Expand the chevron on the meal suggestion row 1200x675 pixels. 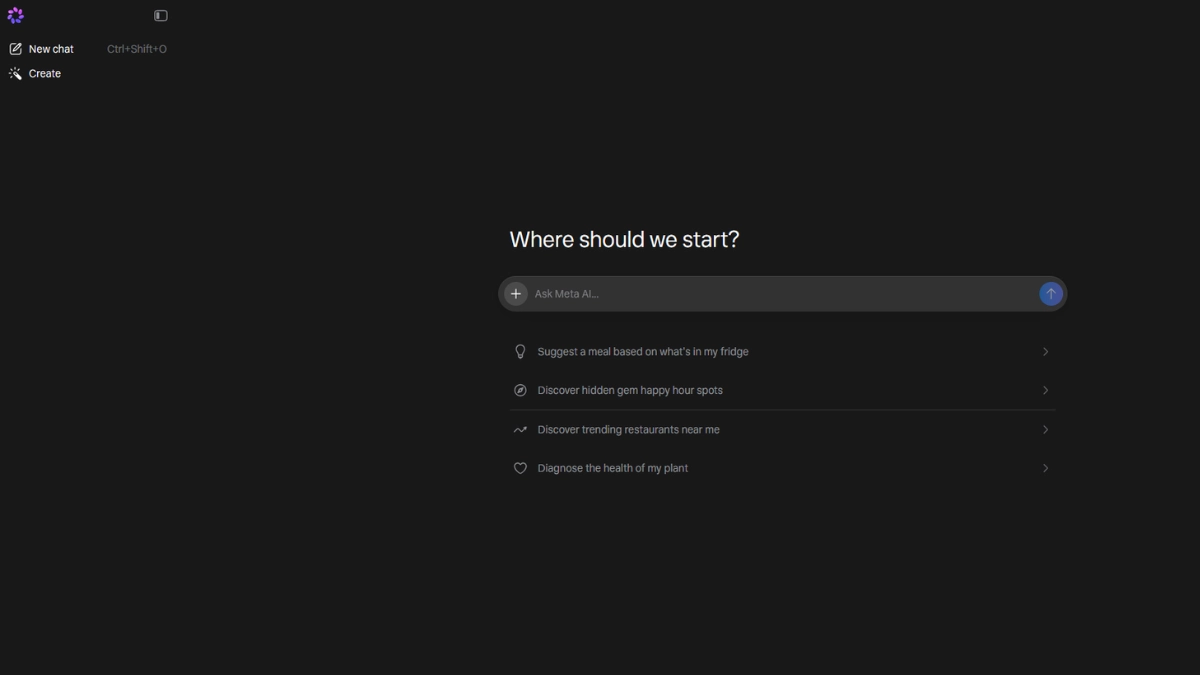coord(1045,352)
